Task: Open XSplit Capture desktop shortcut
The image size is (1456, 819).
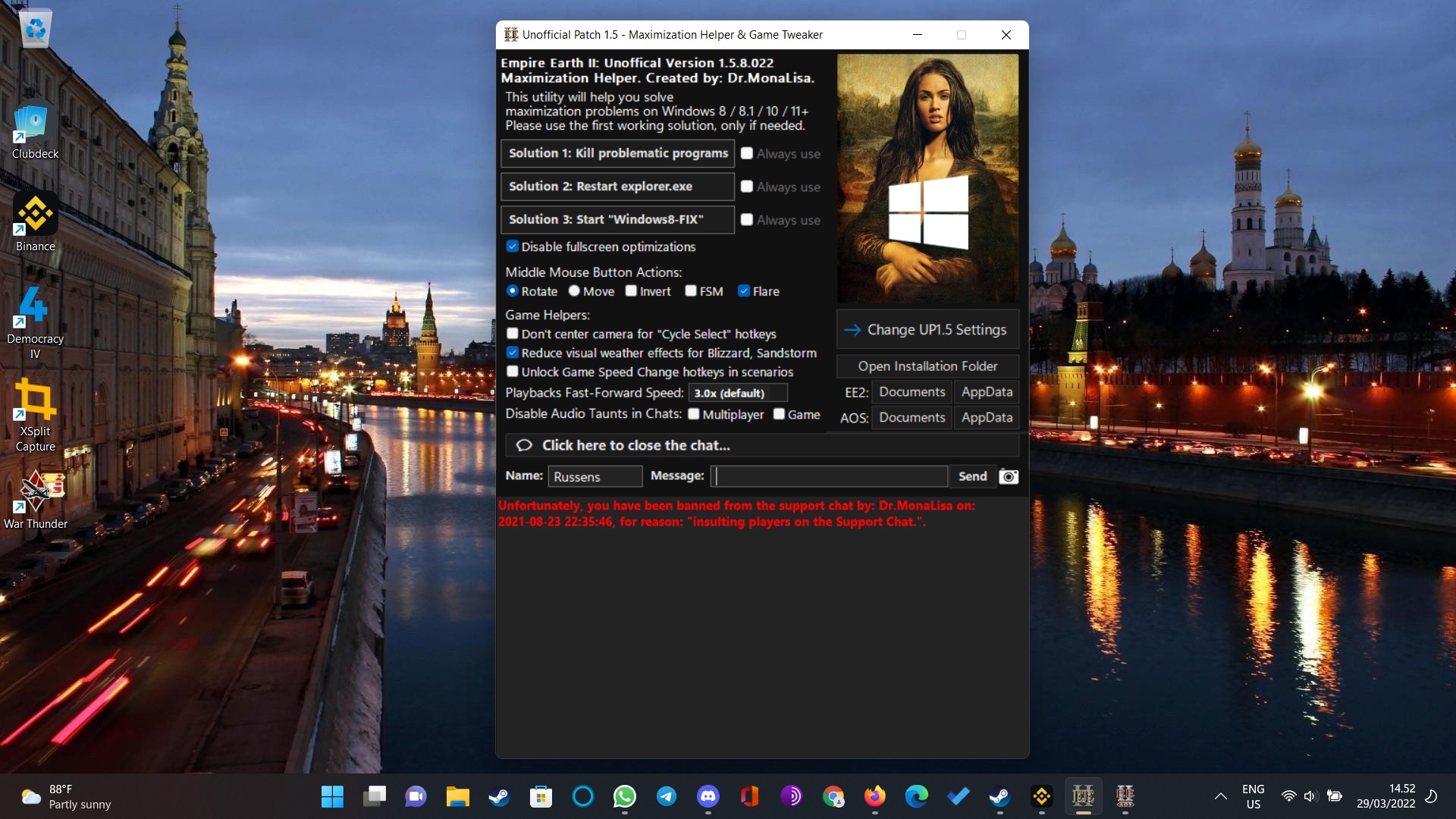Action: tap(35, 415)
